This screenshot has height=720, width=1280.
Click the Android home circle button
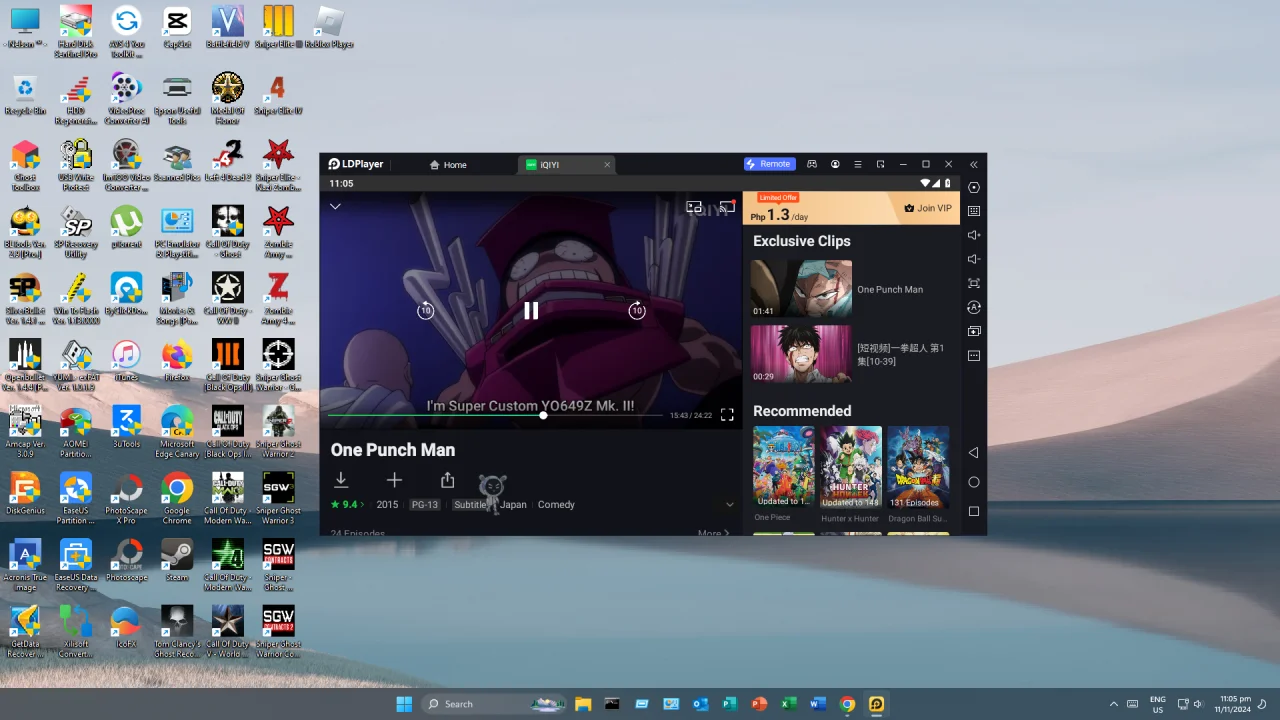pos(974,482)
